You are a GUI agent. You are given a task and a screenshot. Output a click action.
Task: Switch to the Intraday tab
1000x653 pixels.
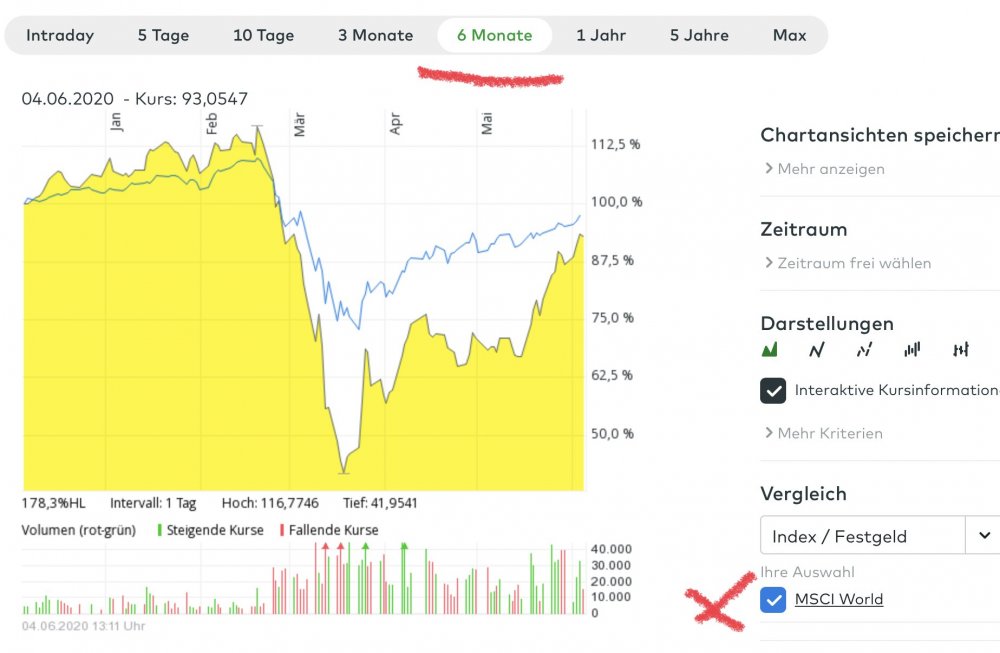tap(60, 35)
